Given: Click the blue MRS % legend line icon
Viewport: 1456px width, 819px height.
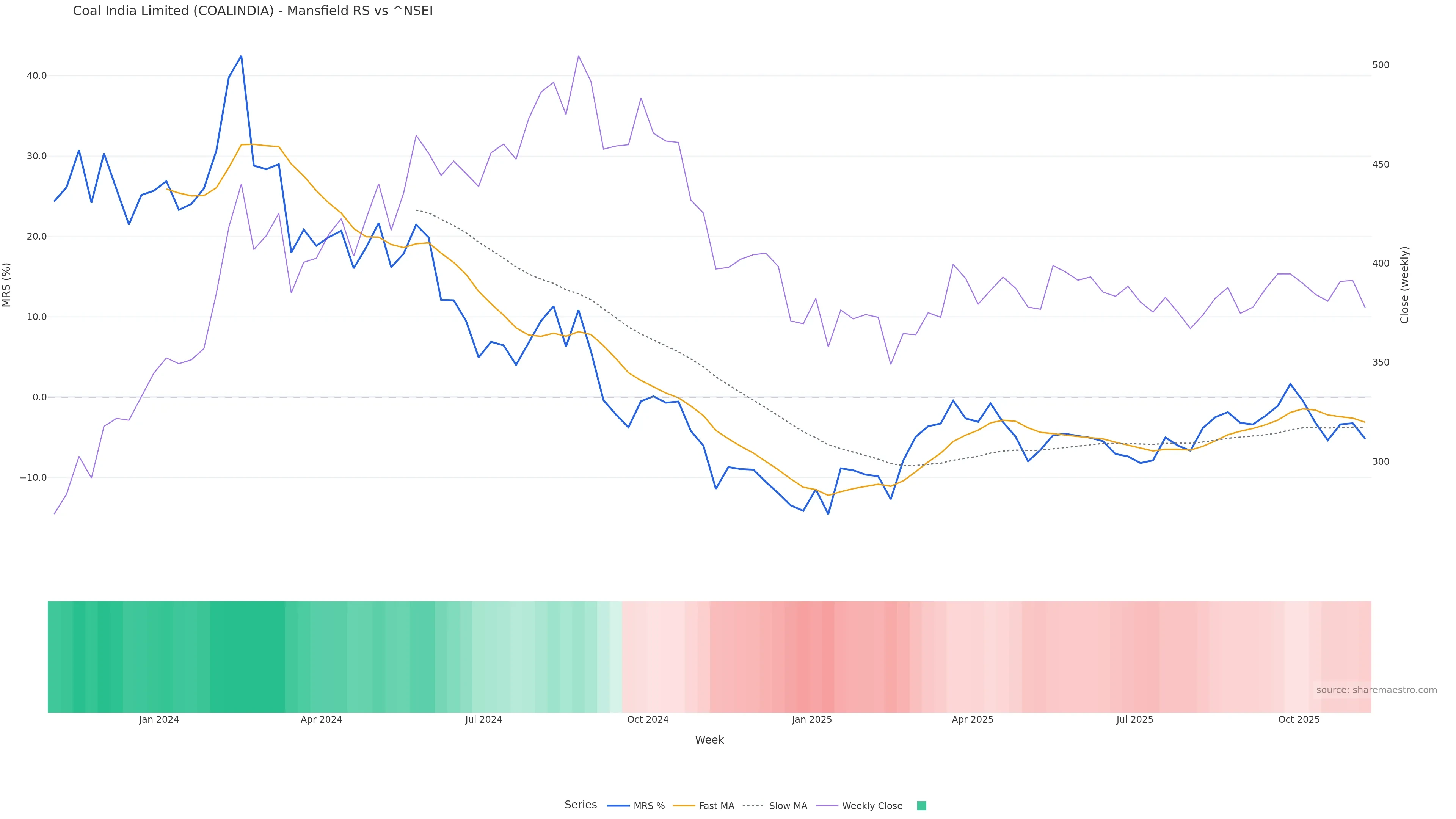Looking at the screenshot, I should (x=618, y=806).
